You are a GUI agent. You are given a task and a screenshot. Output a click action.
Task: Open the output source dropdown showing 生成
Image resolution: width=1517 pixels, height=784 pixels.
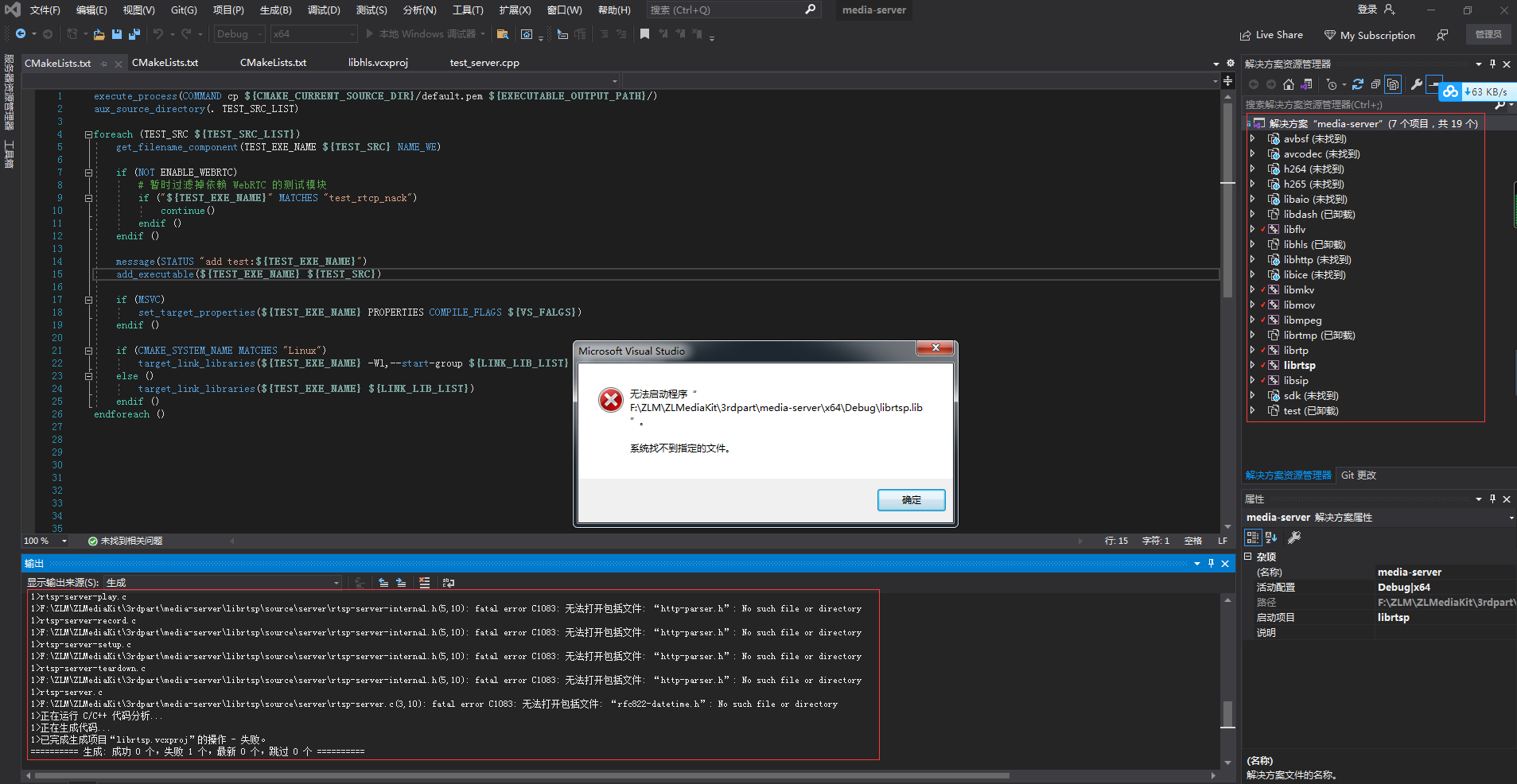point(224,583)
